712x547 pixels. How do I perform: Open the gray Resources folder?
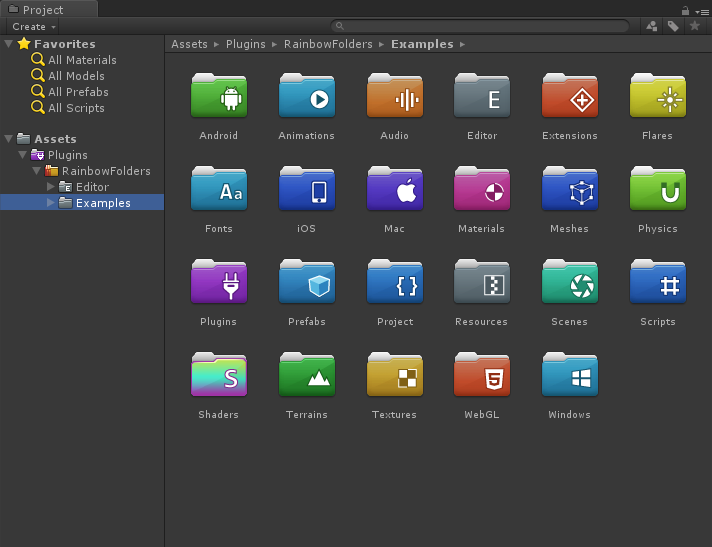coord(482,281)
